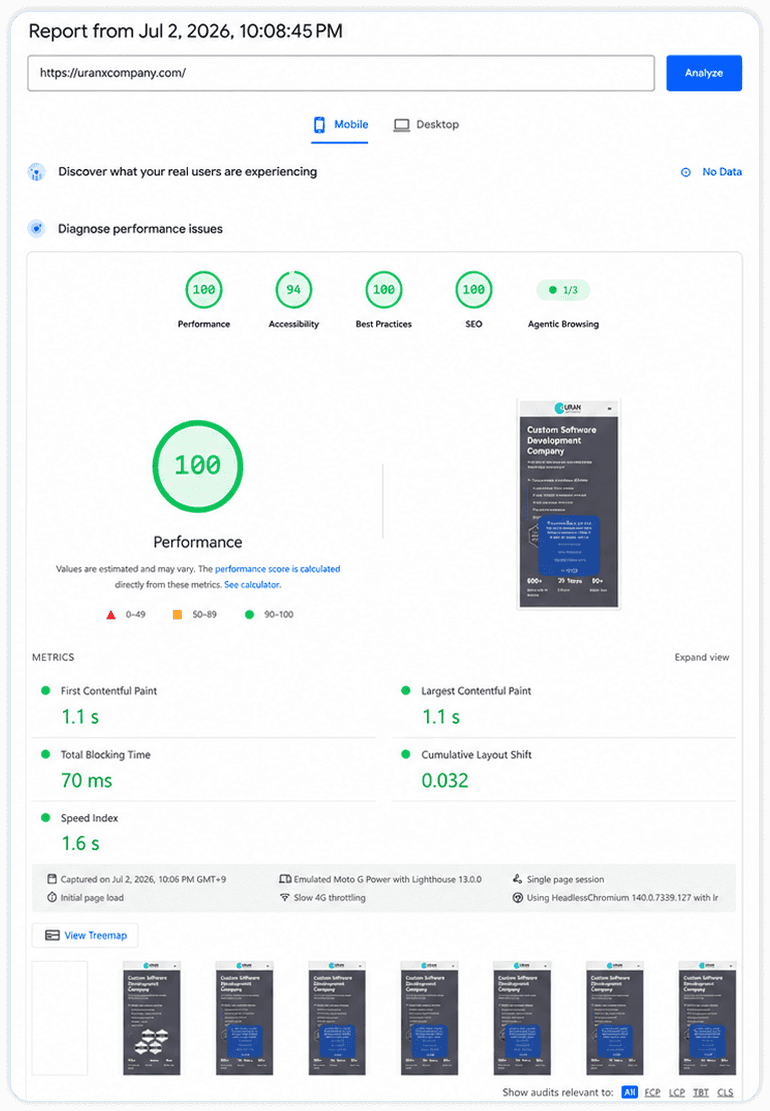Viewport: 770px width, 1111px height.
Task: Click the timer icon beside Initial page load
Action: tap(52, 898)
